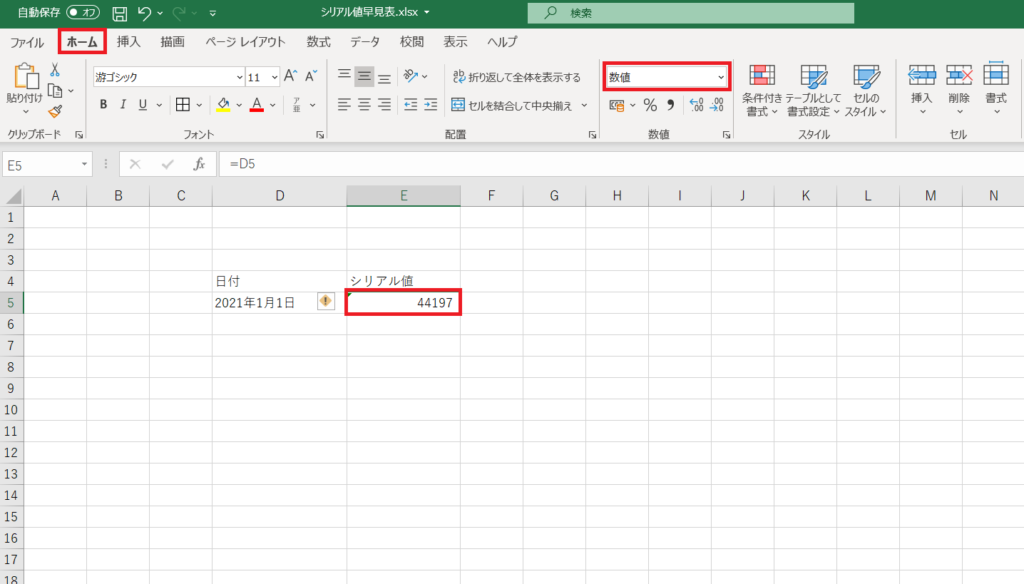
Task: Apply top vertical alignment
Action: coord(344,76)
